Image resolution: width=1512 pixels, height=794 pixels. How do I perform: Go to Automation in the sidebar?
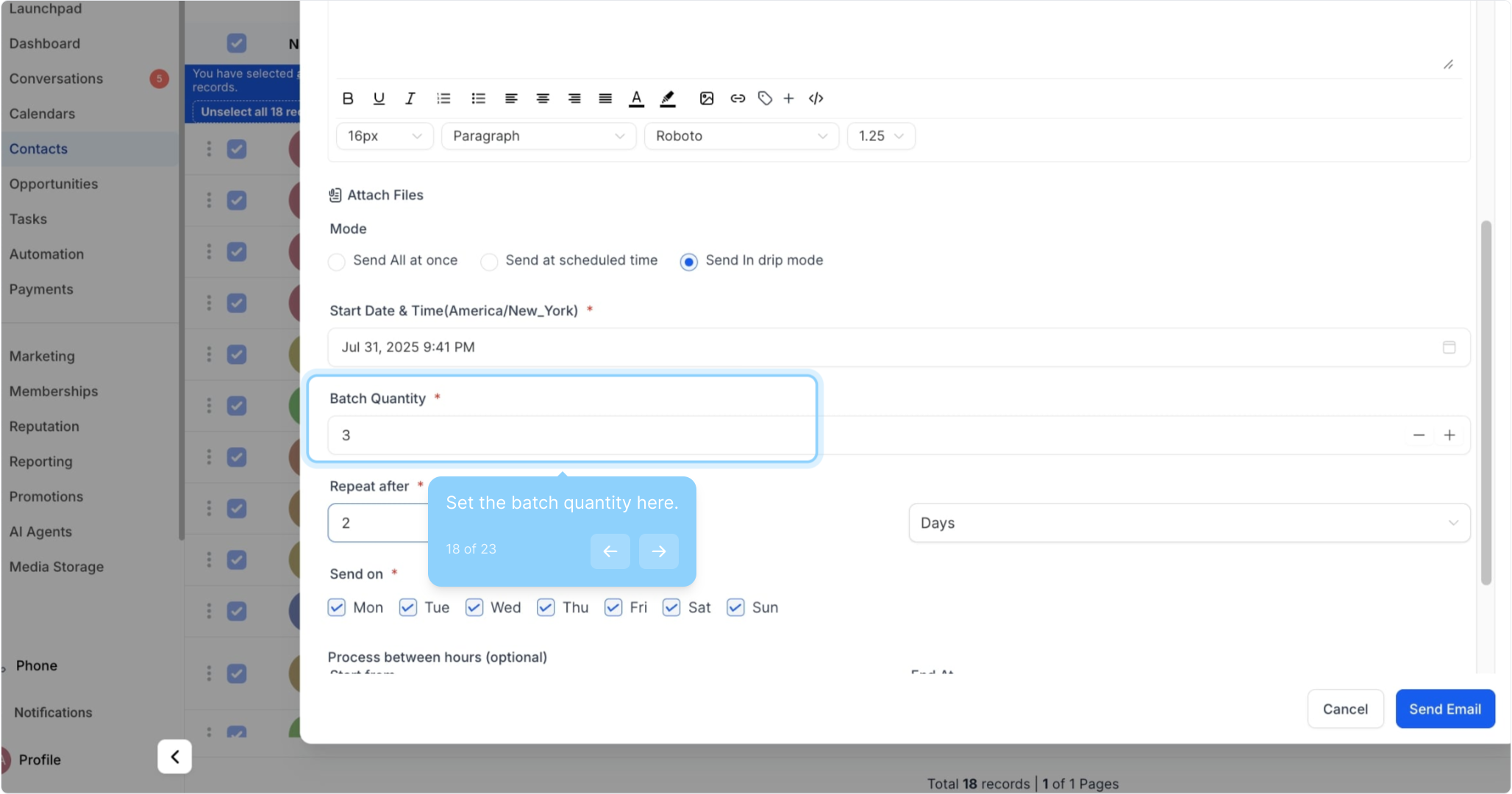[46, 254]
